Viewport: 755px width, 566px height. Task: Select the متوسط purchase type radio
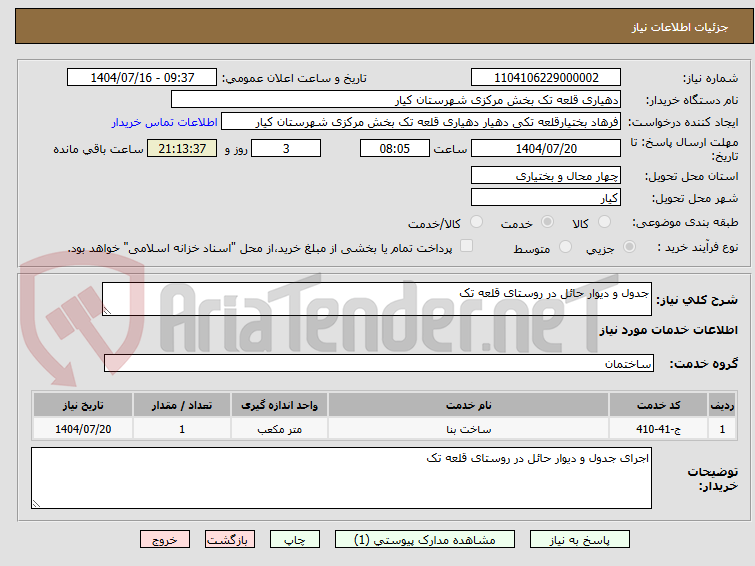(565, 247)
